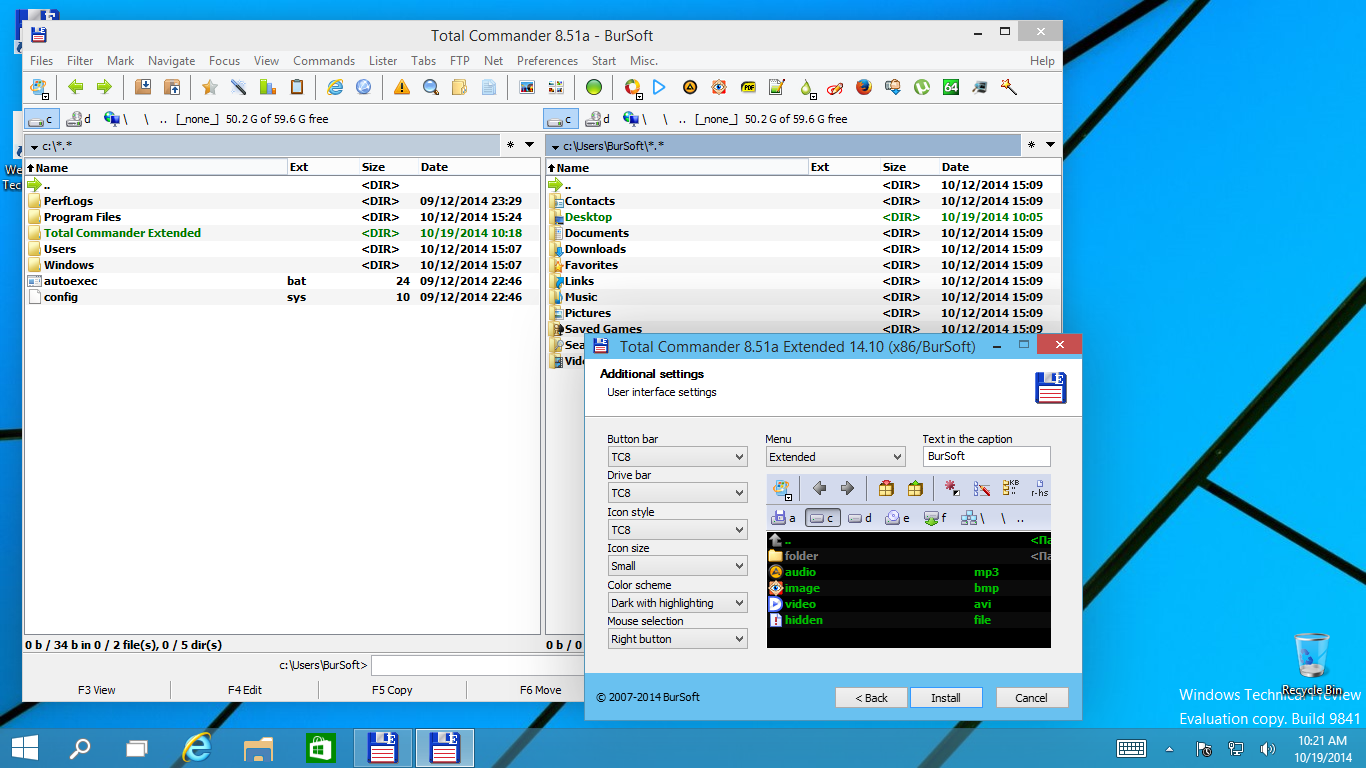1366x768 pixels.
Task: Click the yellow PDF toolbar icon
Action: click(x=748, y=87)
